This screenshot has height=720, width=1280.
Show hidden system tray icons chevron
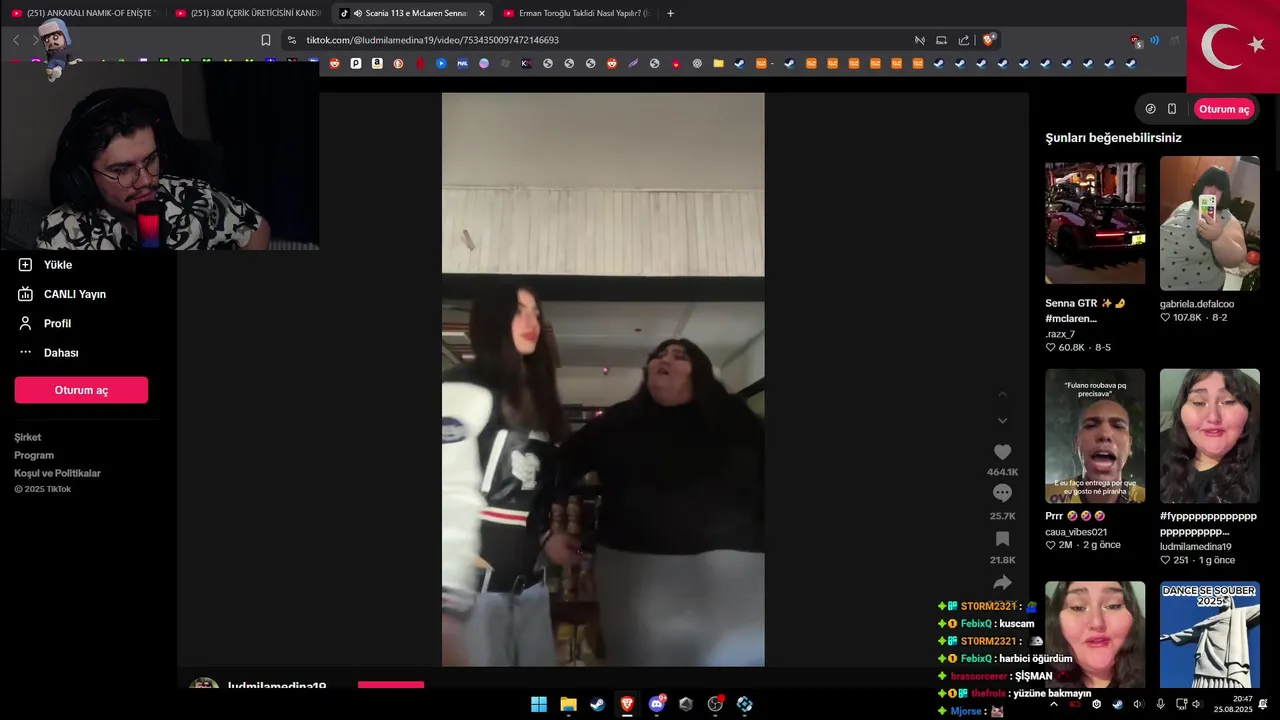click(1053, 704)
